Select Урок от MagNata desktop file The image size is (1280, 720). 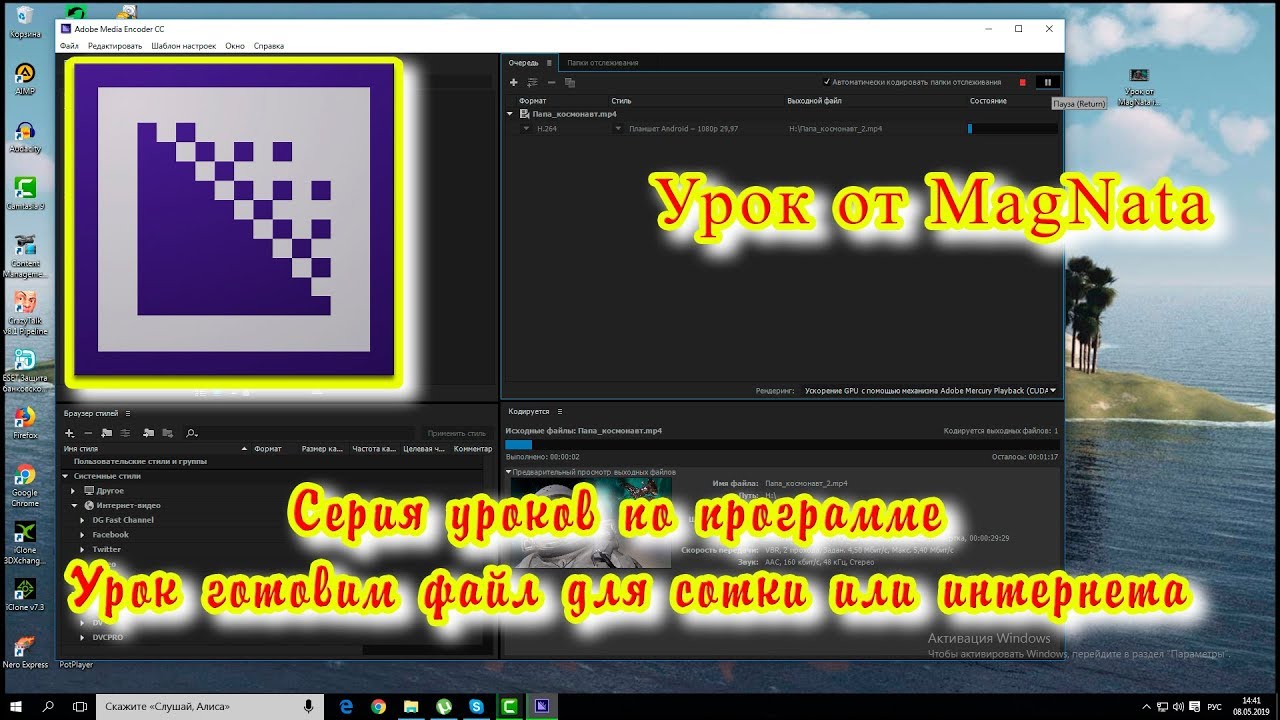point(1139,88)
